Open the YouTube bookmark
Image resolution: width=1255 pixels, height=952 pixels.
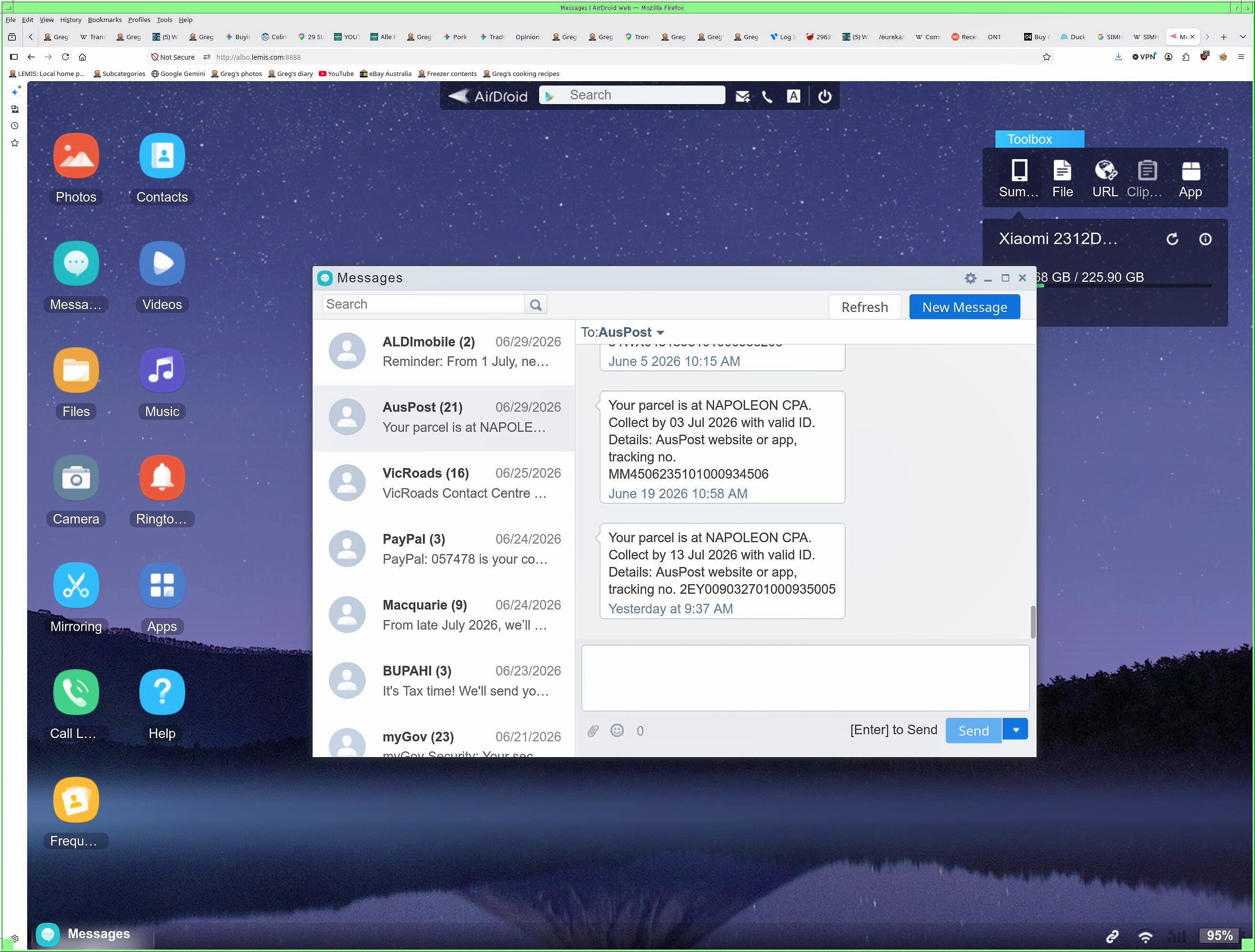(336, 74)
